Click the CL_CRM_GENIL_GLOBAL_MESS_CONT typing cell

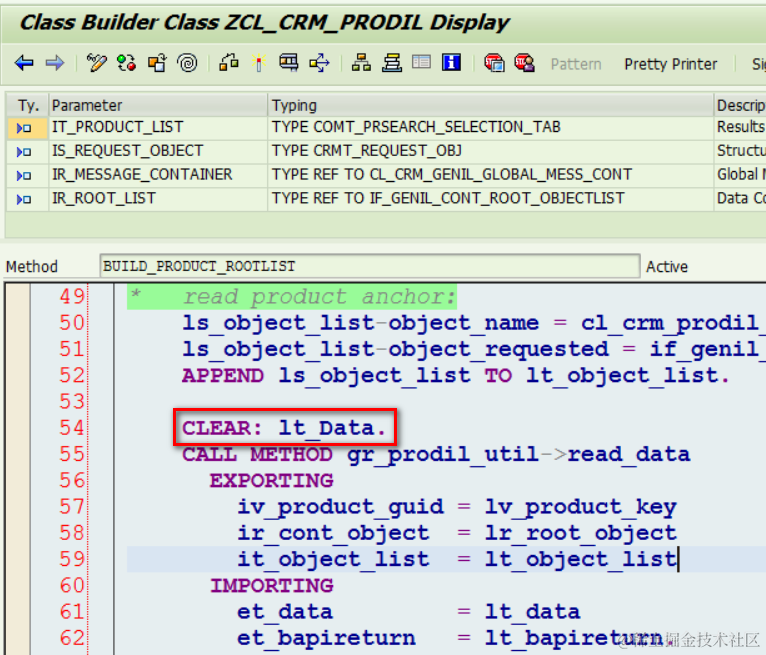490,175
